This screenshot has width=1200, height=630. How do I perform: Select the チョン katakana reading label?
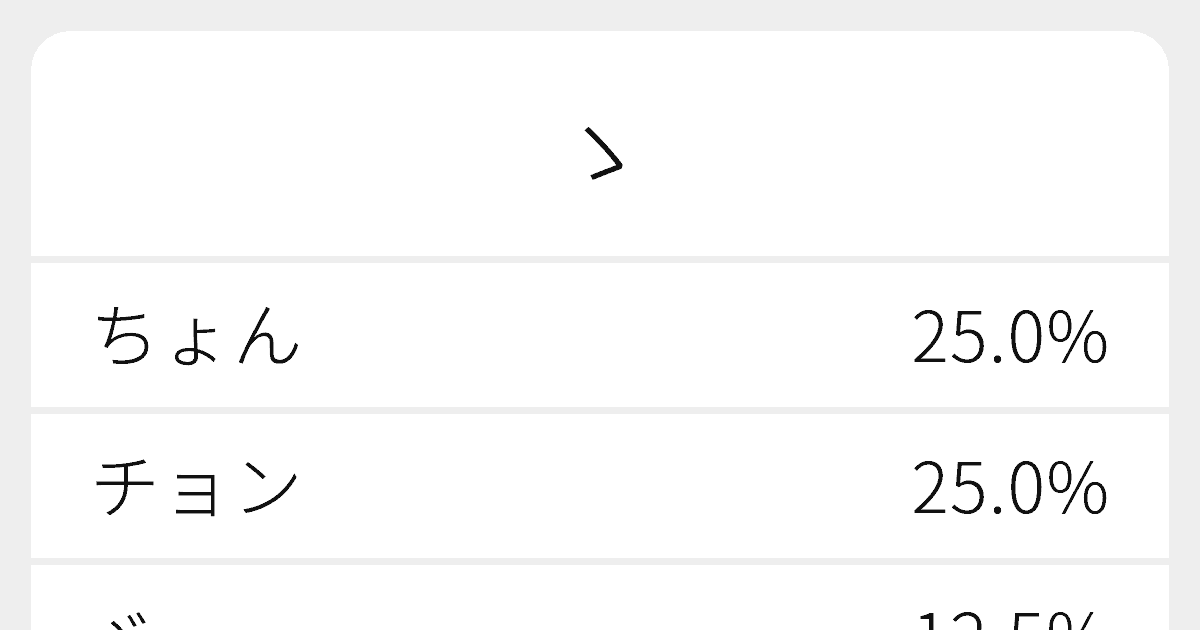coord(197,487)
